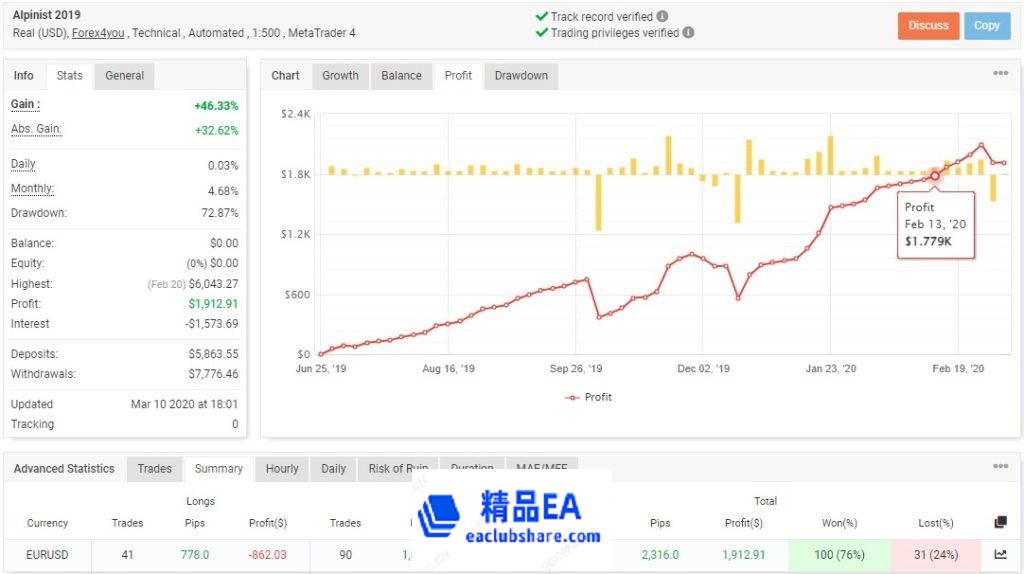
Task: Toggle the Profit series in the chart legend
Action: tap(588, 397)
